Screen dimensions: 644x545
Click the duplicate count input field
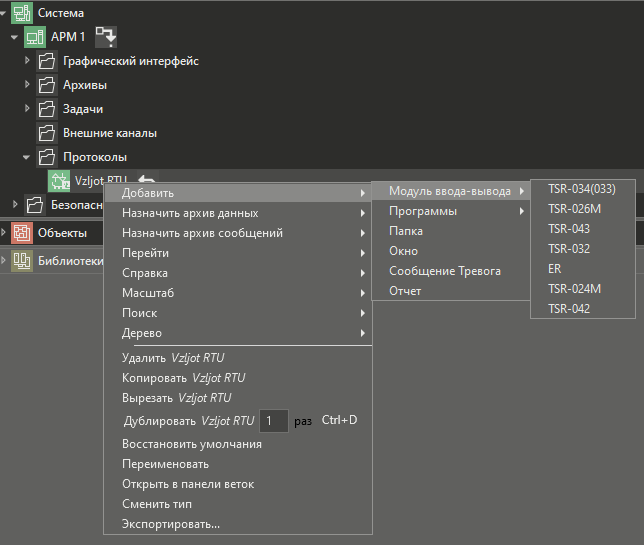pos(274,421)
